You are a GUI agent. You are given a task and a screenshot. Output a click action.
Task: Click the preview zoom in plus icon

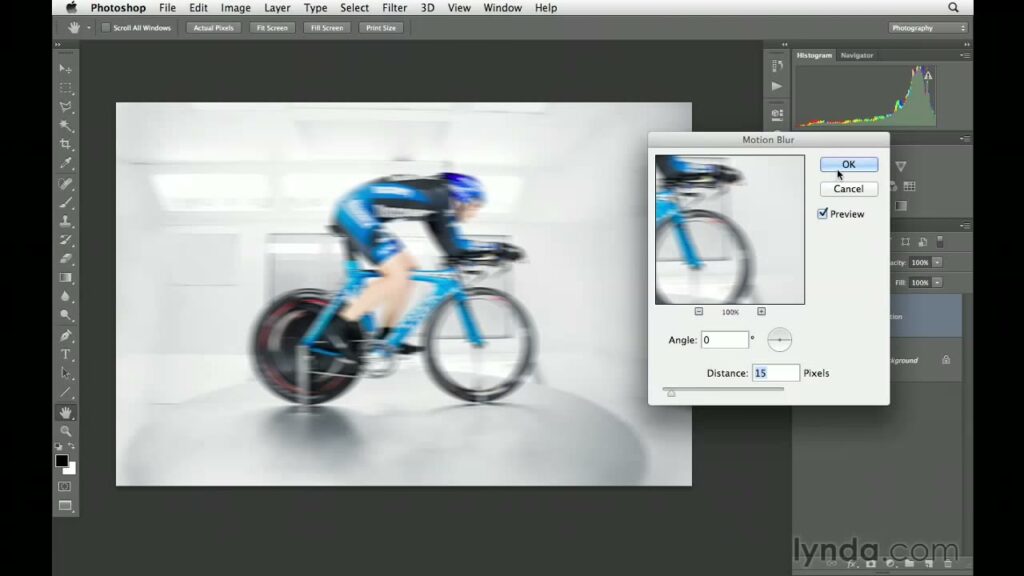tap(761, 312)
